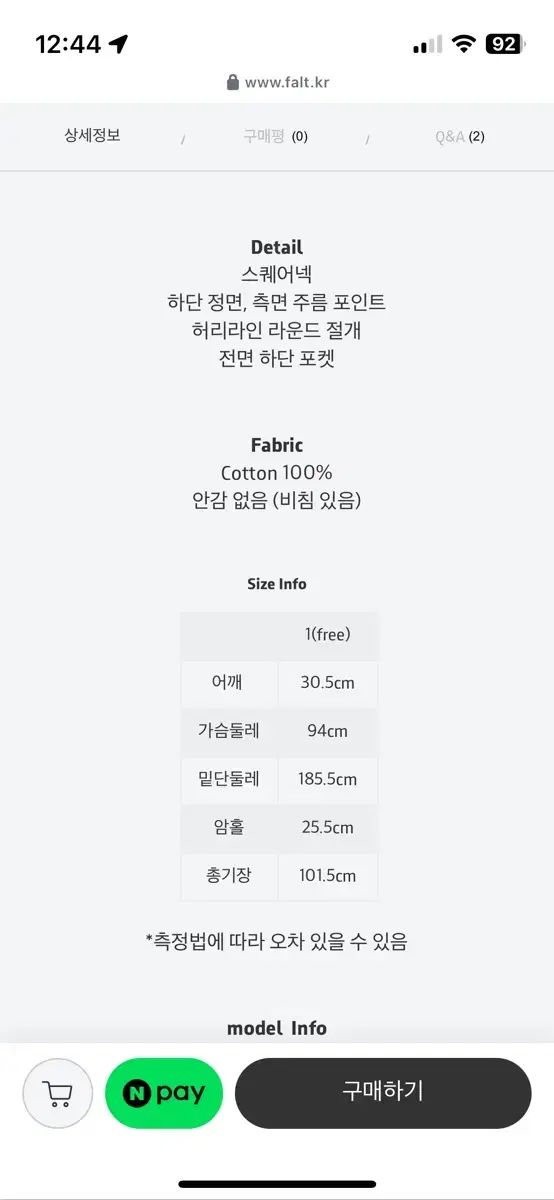The width and height of the screenshot is (554, 1200).
Task: Tap the 구매하기 purchase button
Action: (x=383, y=1093)
